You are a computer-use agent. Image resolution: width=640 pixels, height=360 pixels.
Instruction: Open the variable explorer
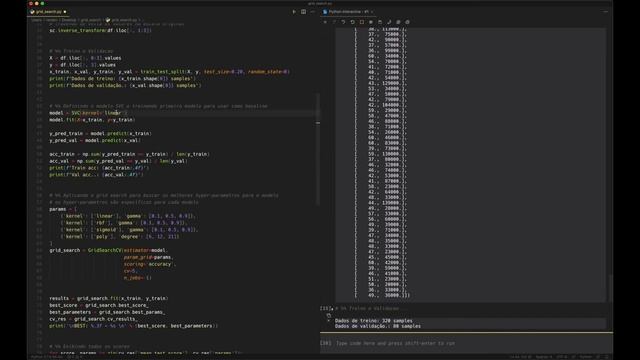[371, 22]
